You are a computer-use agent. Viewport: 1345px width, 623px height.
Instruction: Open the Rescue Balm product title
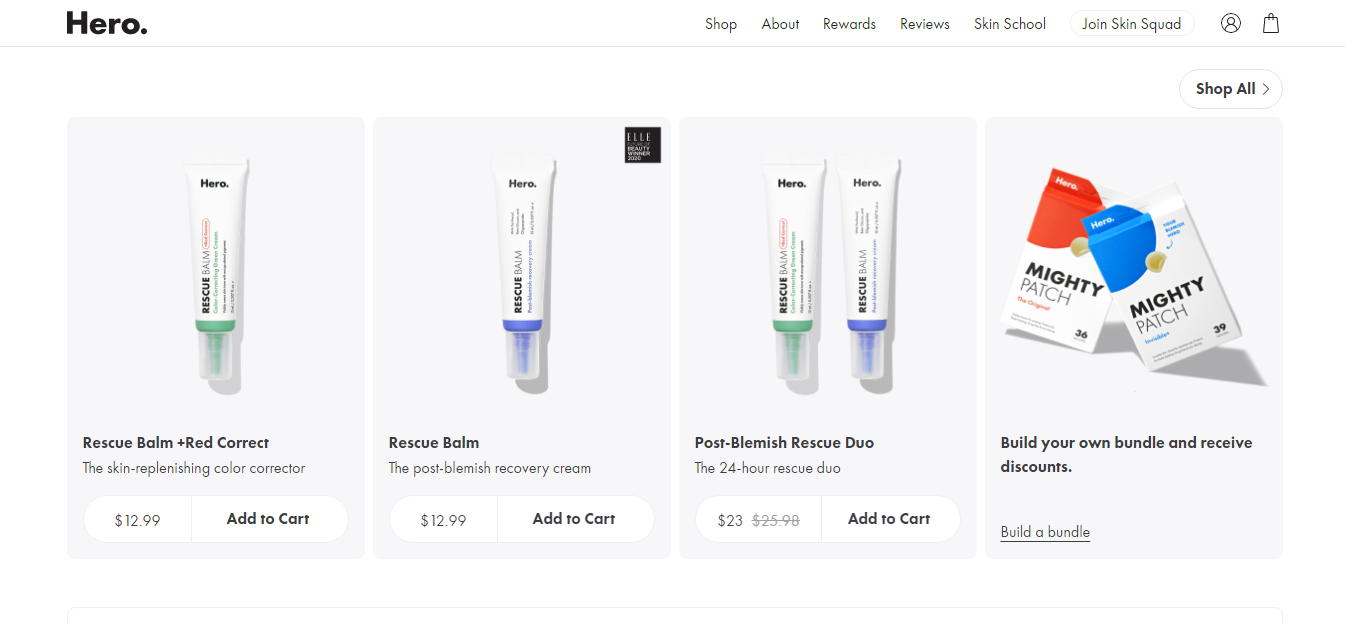434,443
